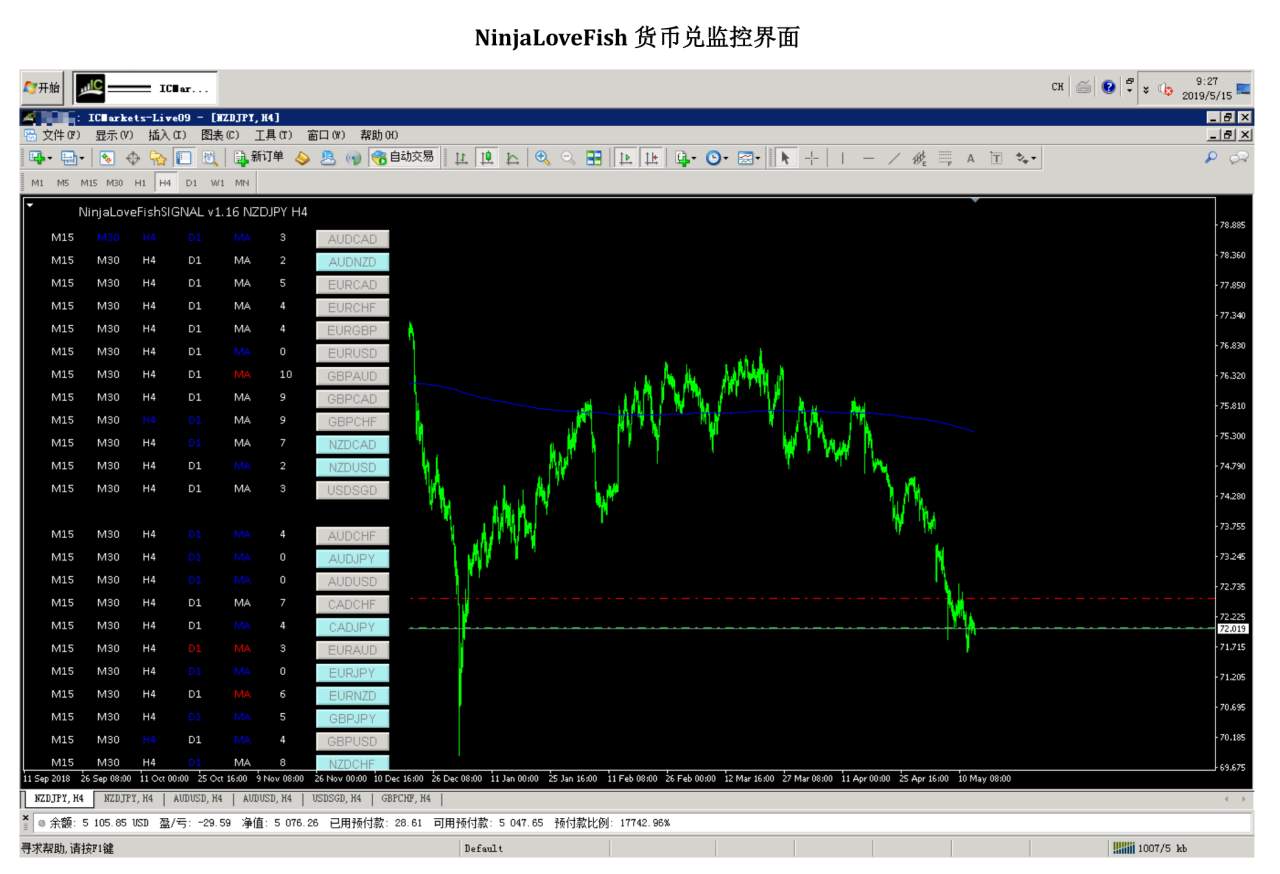Switch to line chart icon

coord(512,158)
